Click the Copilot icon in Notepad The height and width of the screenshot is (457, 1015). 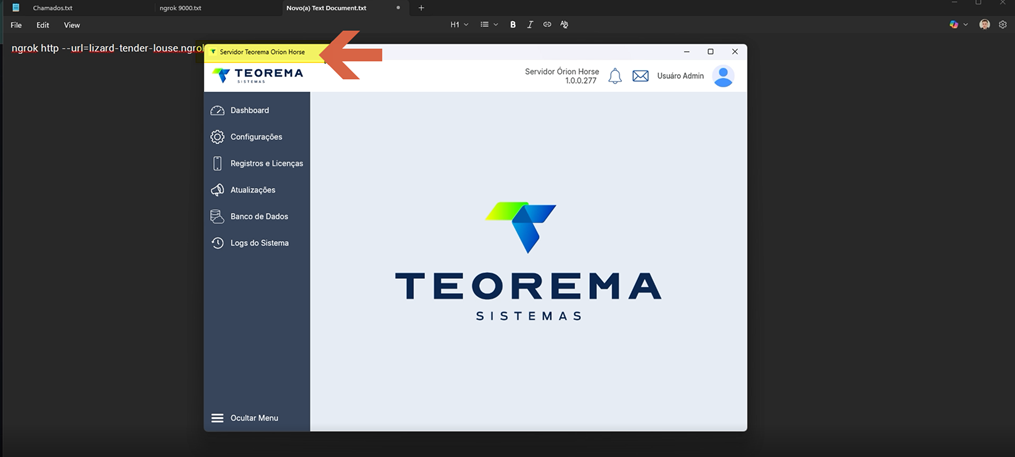click(x=954, y=25)
